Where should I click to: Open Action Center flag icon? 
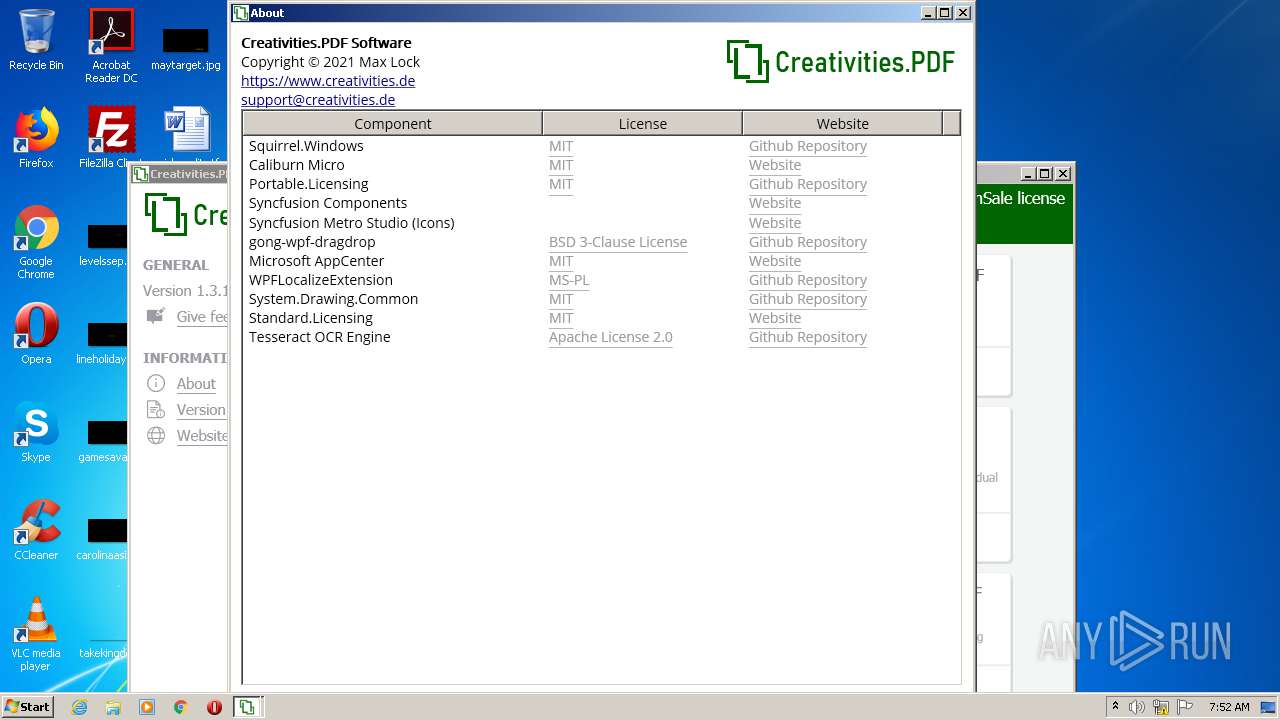click(1185, 707)
